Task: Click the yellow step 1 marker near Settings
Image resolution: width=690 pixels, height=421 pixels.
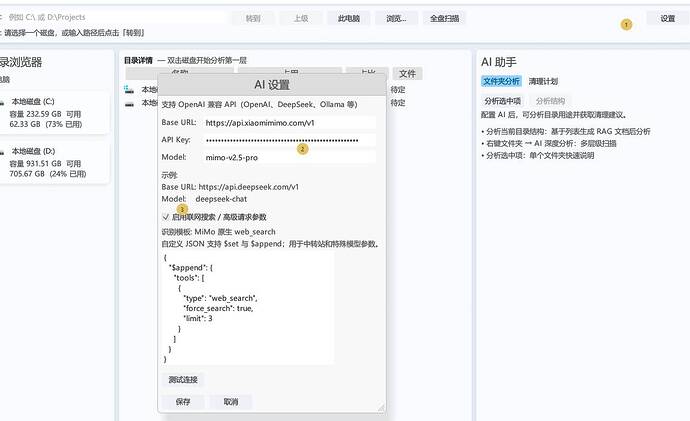Action: coord(626,25)
